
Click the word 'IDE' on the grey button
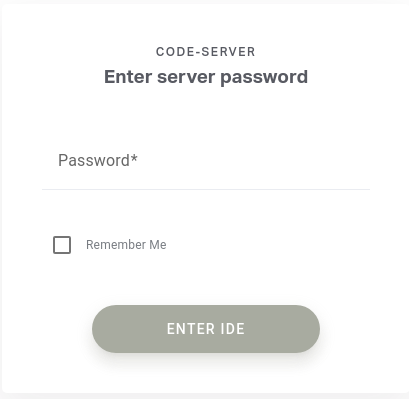pyautogui.click(x=233, y=329)
